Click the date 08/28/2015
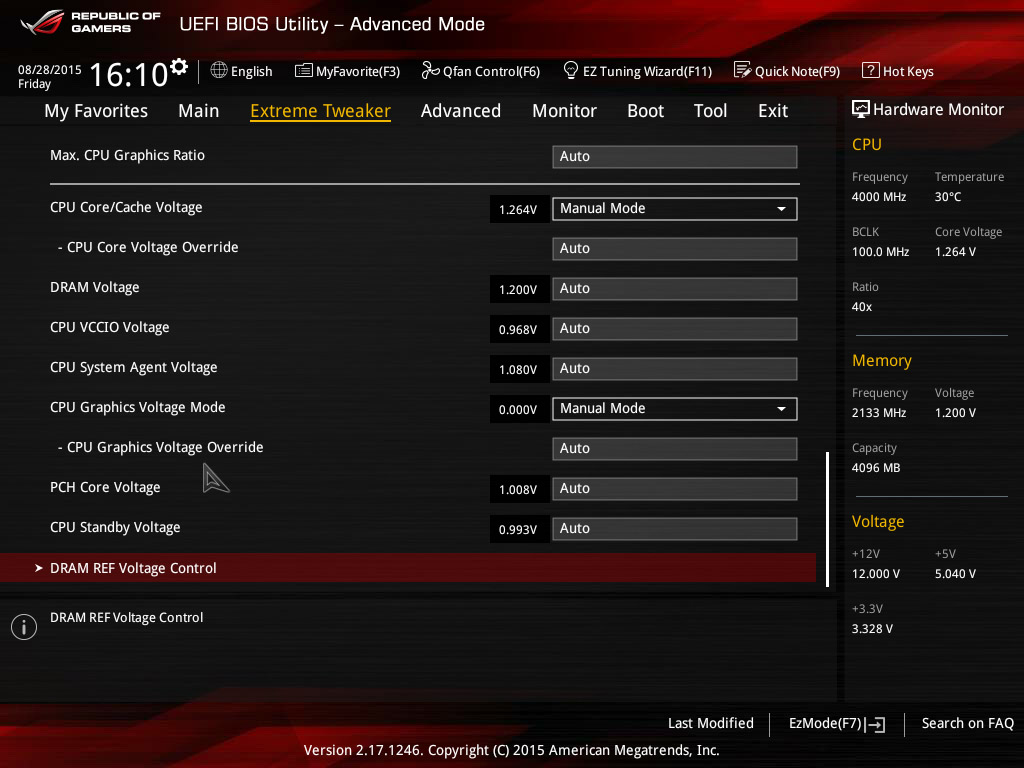Image resolution: width=1024 pixels, height=768 pixels. point(50,70)
